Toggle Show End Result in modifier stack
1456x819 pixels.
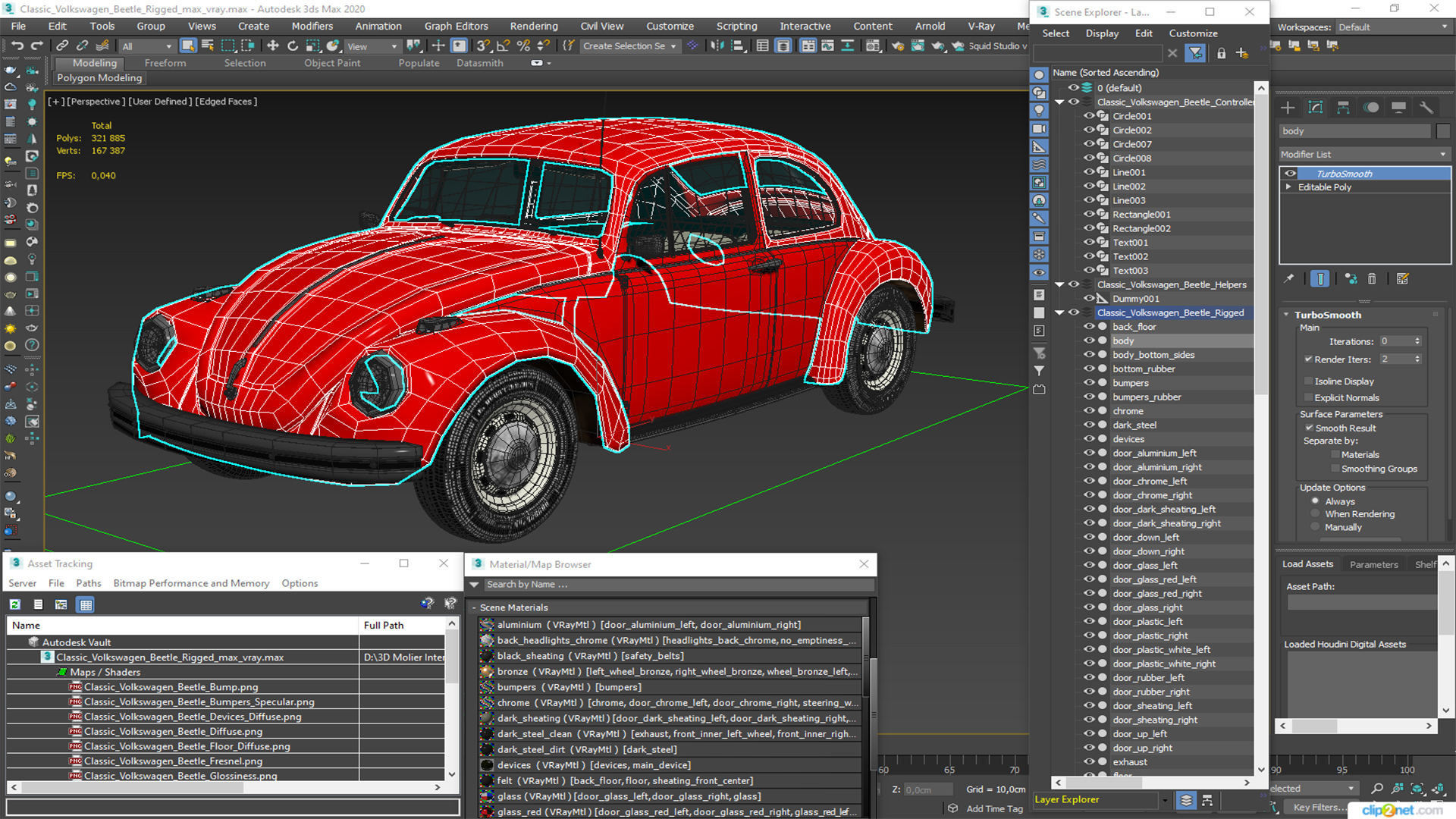[x=1320, y=279]
